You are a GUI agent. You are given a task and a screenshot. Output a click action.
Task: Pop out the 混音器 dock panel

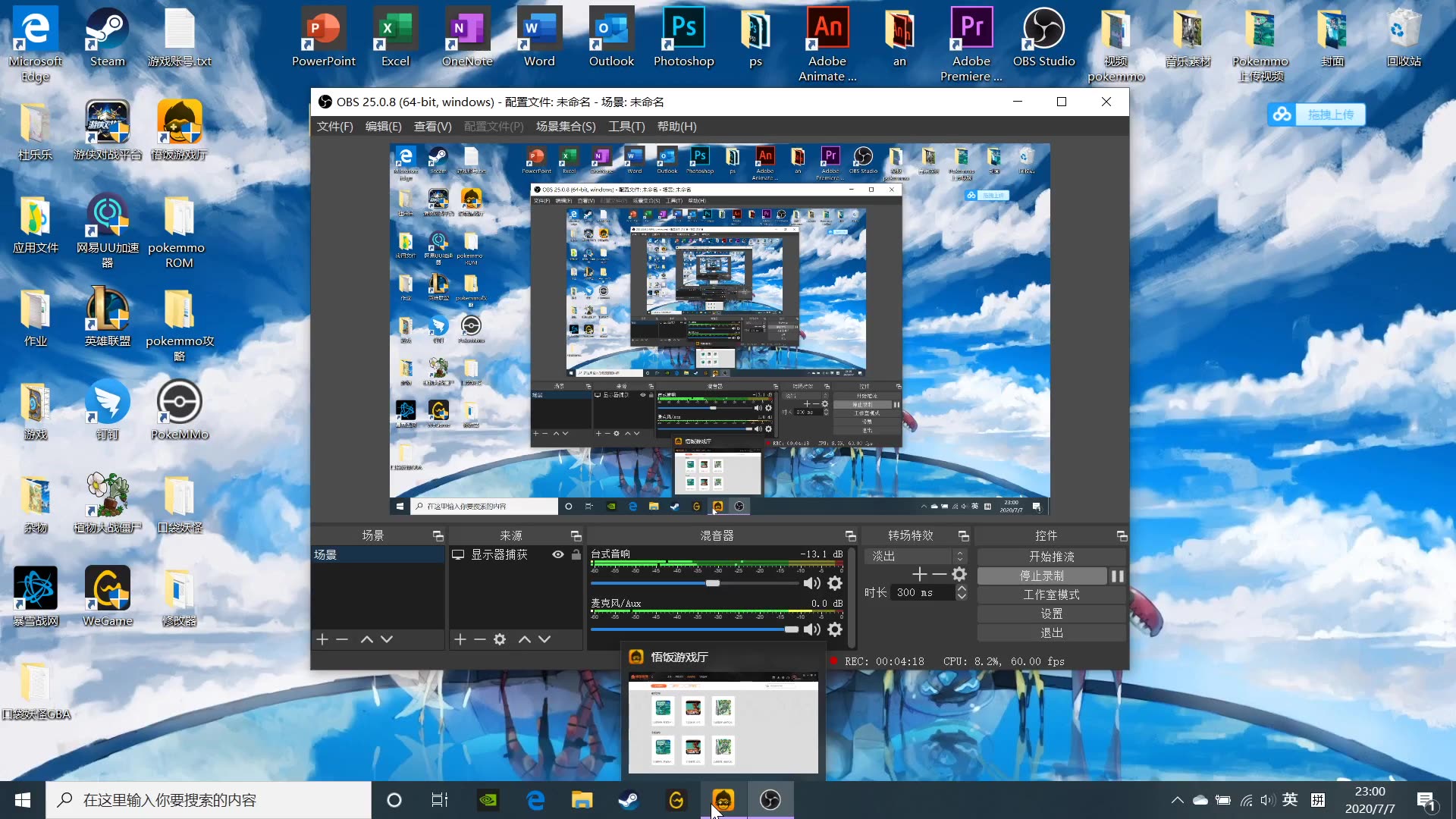click(851, 535)
